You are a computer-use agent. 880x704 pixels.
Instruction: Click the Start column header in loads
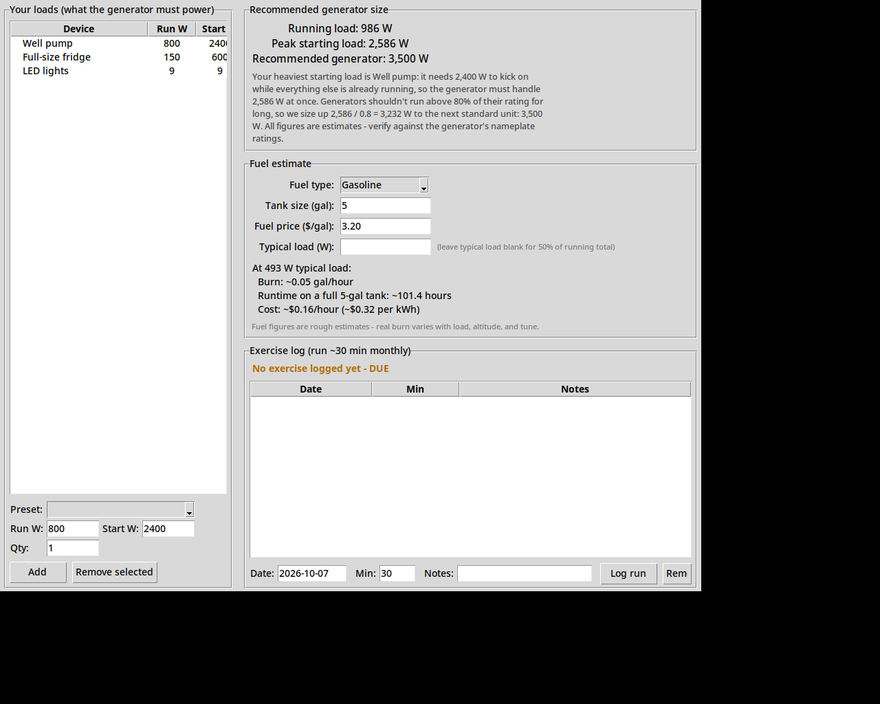point(212,29)
